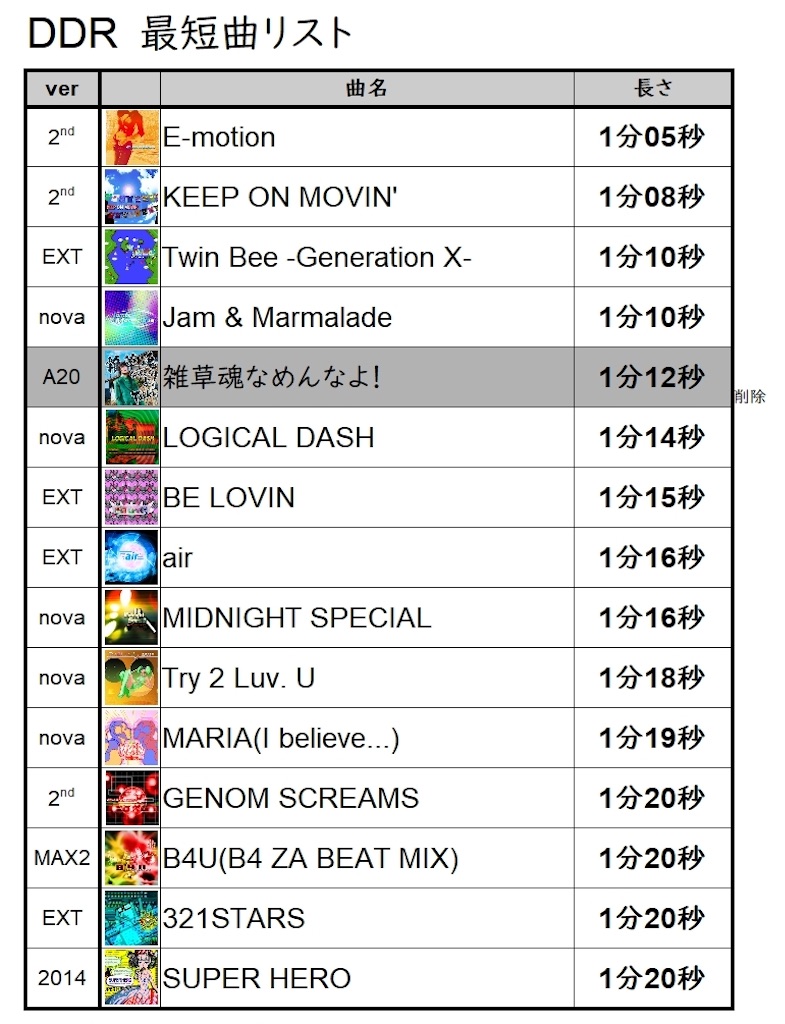The height and width of the screenshot is (1024, 785).
Task: Select the ver column header
Action: (x=62, y=88)
